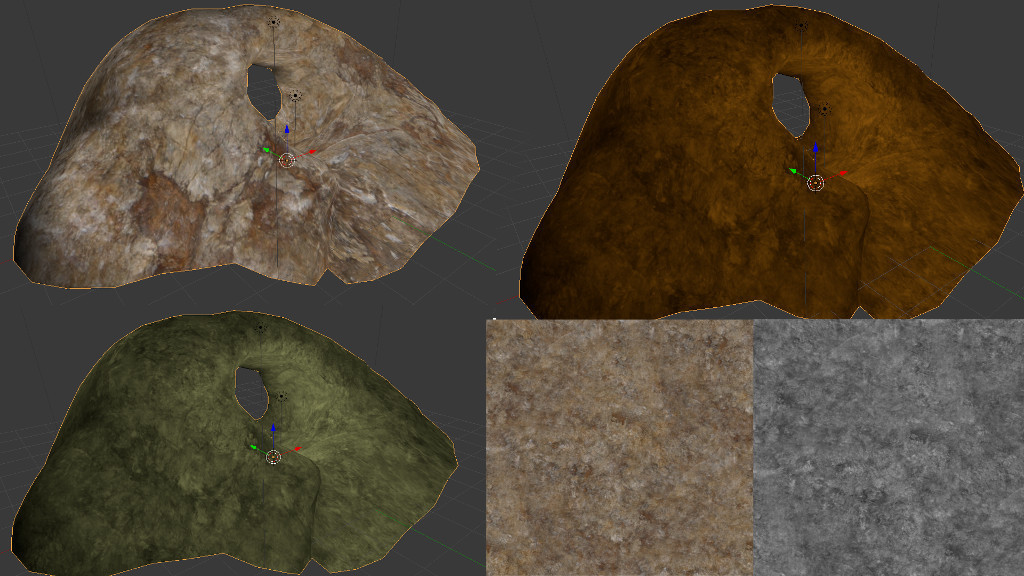Select the upper lamp on the orange rock
This screenshot has width=1024, height=576.
pos(802,27)
